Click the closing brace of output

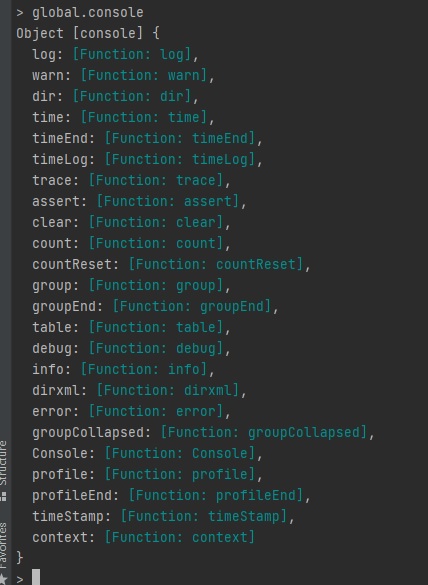coord(19,558)
